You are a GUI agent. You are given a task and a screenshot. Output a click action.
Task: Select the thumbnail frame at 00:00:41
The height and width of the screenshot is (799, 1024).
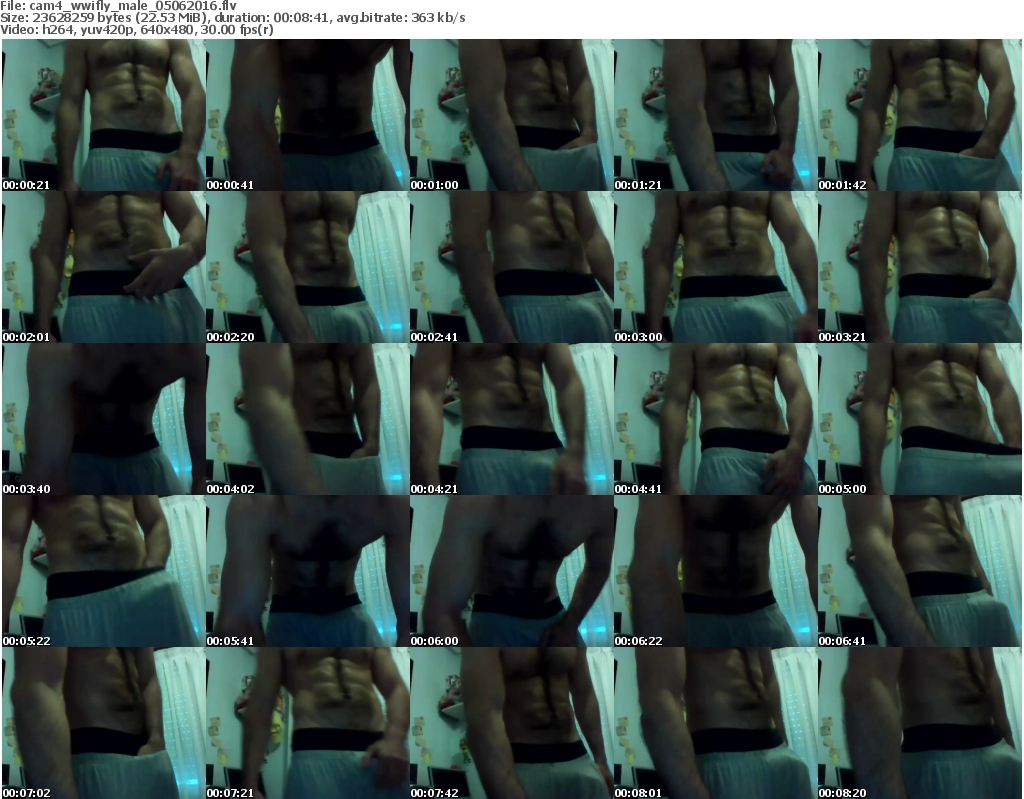(x=308, y=115)
